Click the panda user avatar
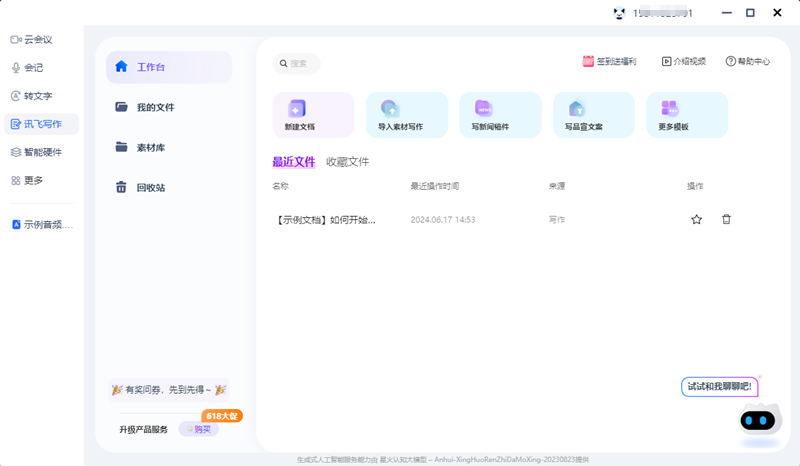 coord(619,13)
